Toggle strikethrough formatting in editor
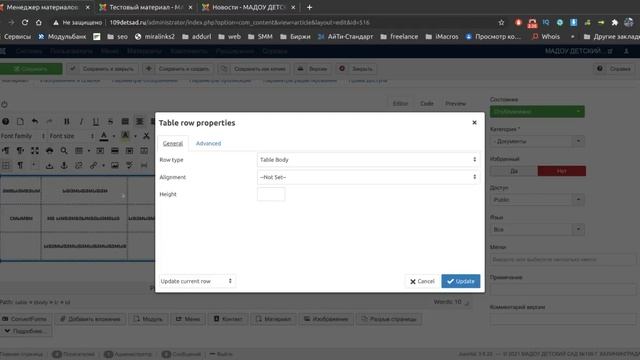This screenshot has height=360, width=640. 110,121
